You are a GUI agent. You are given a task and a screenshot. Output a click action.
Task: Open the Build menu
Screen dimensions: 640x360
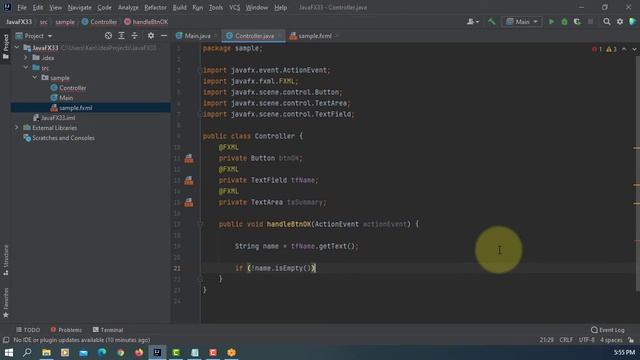click(180, 7)
